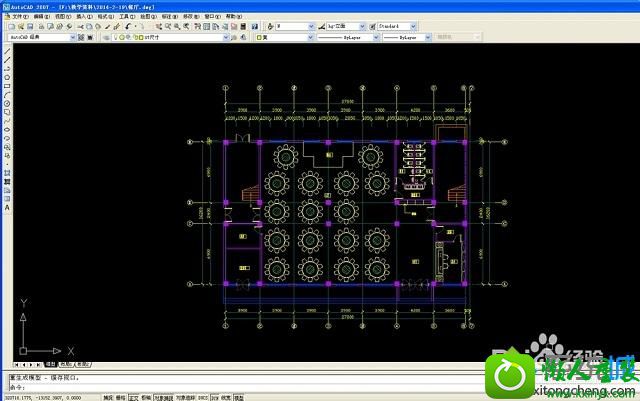This screenshot has height=401, width=640.
Task: Toggle 线宽 (Lineweight) display in status bar
Action: tap(226, 397)
